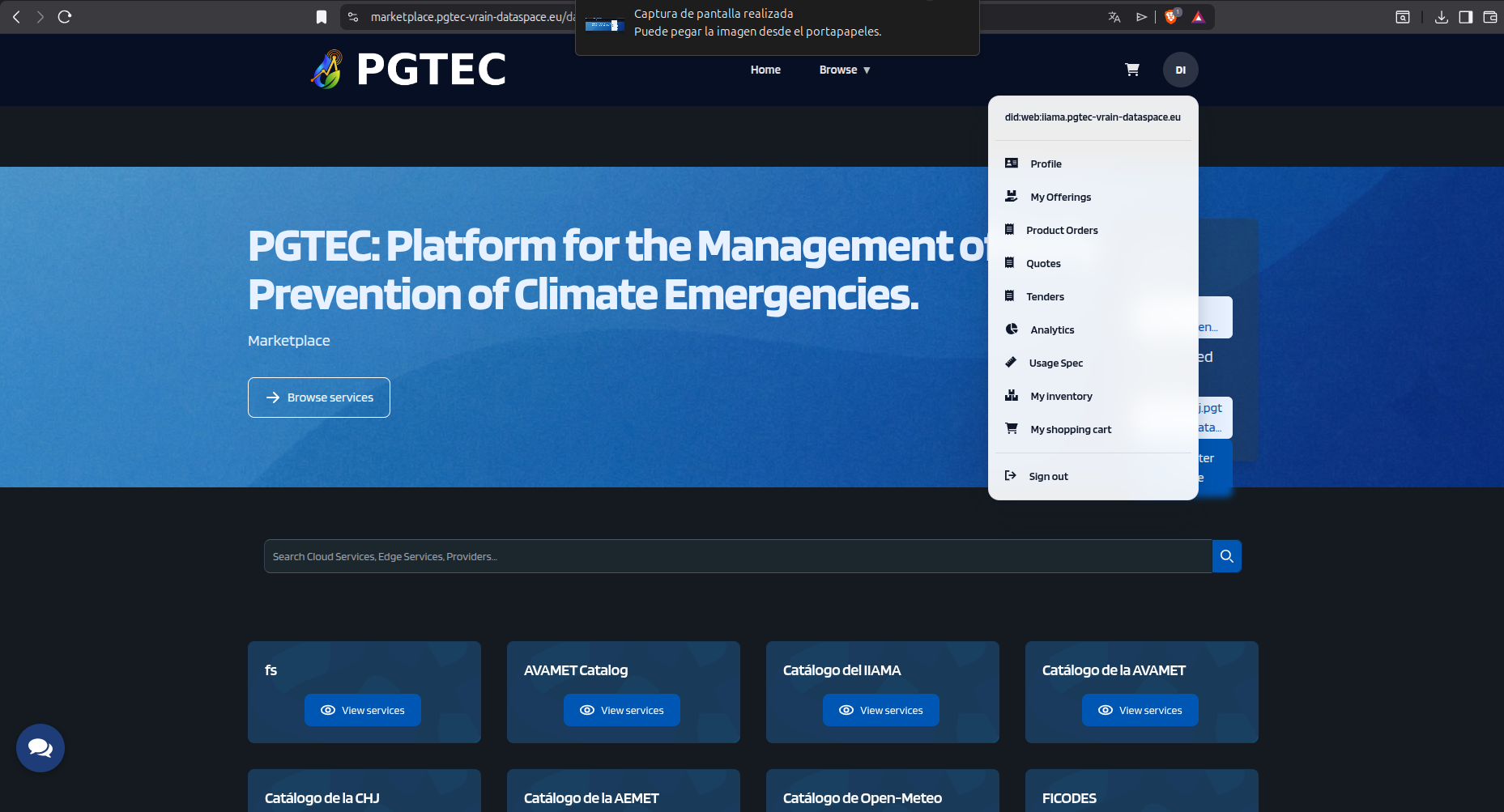
Task: Click the Marketplace subtitle text
Action: click(x=289, y=341)
